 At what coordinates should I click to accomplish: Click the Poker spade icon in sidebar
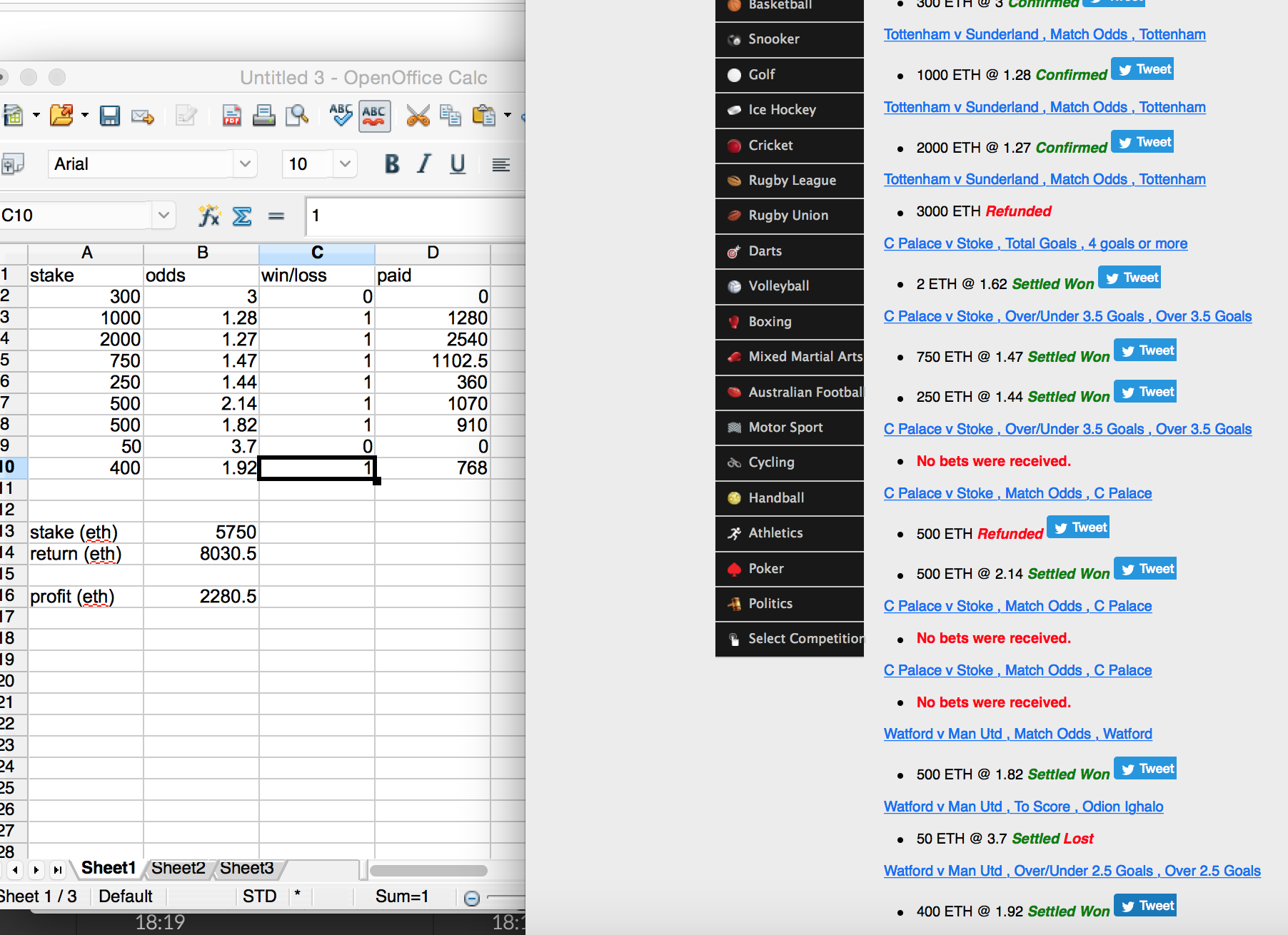coord(734,569)
